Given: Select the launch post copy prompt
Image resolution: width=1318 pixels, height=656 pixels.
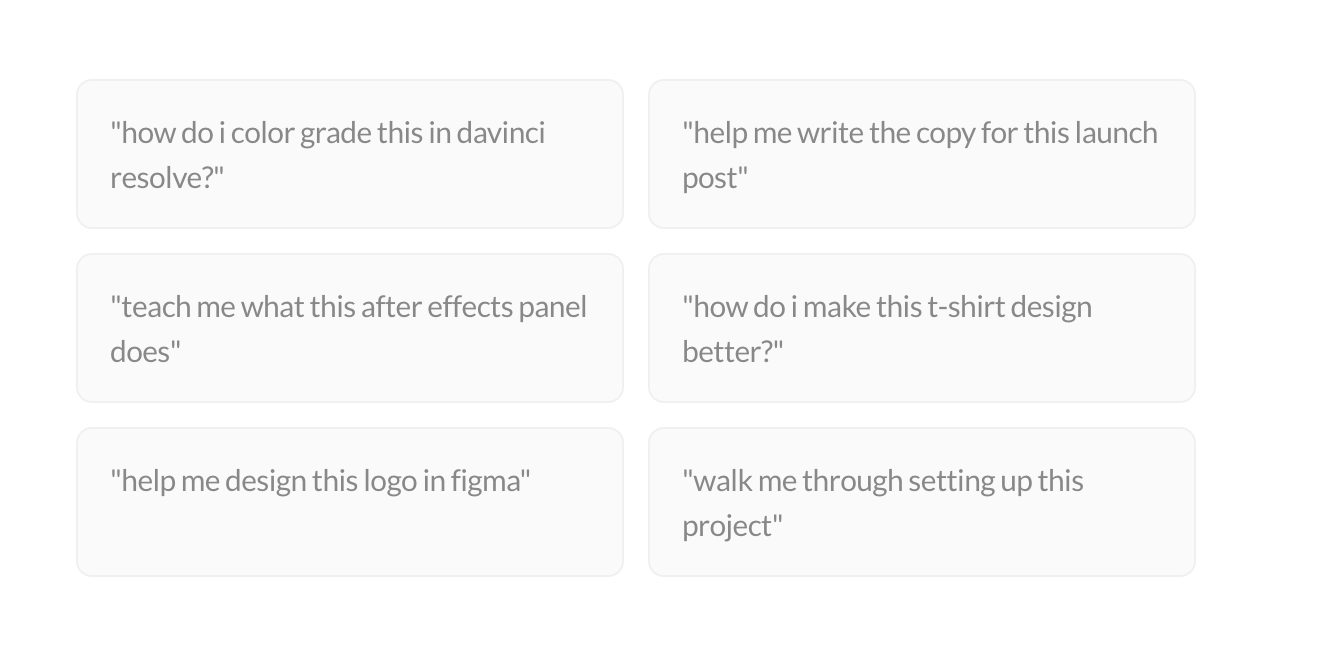Looking at the screenshot, I should pos(921,154).
